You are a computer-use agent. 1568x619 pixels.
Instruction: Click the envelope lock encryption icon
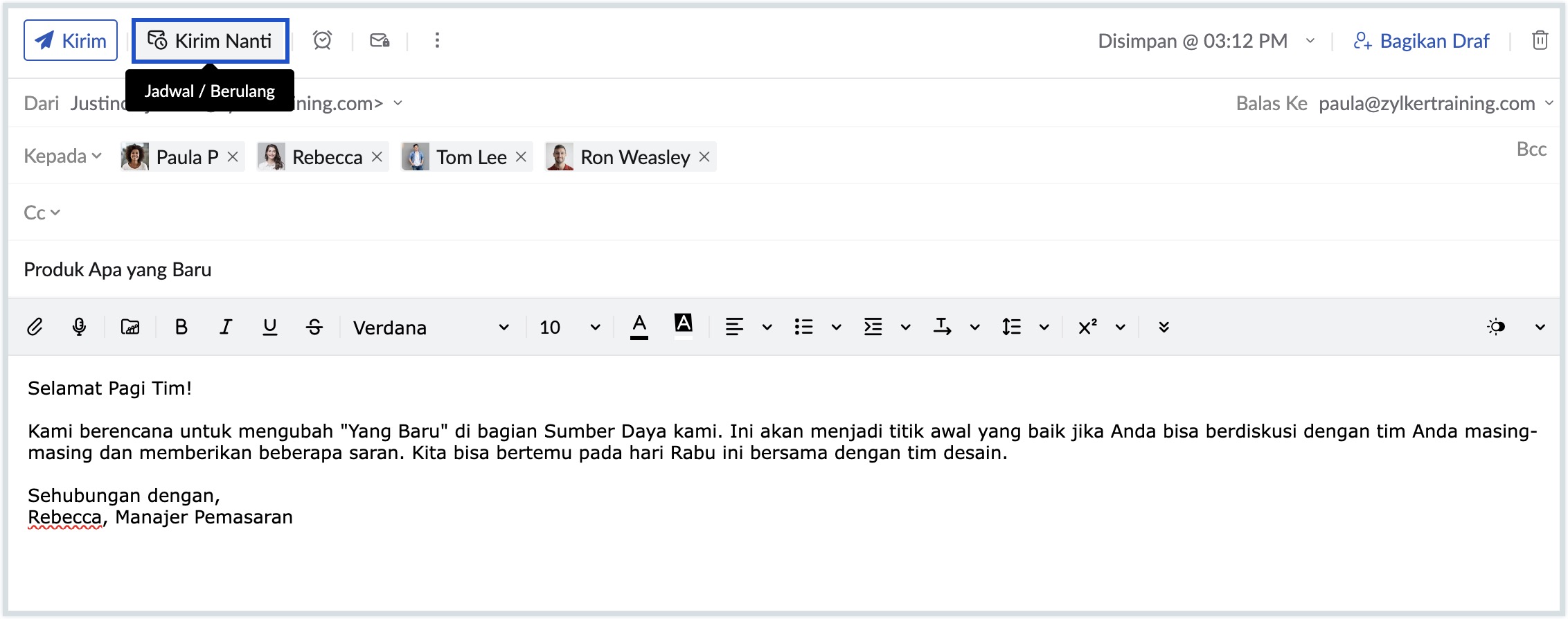(380, 40)
